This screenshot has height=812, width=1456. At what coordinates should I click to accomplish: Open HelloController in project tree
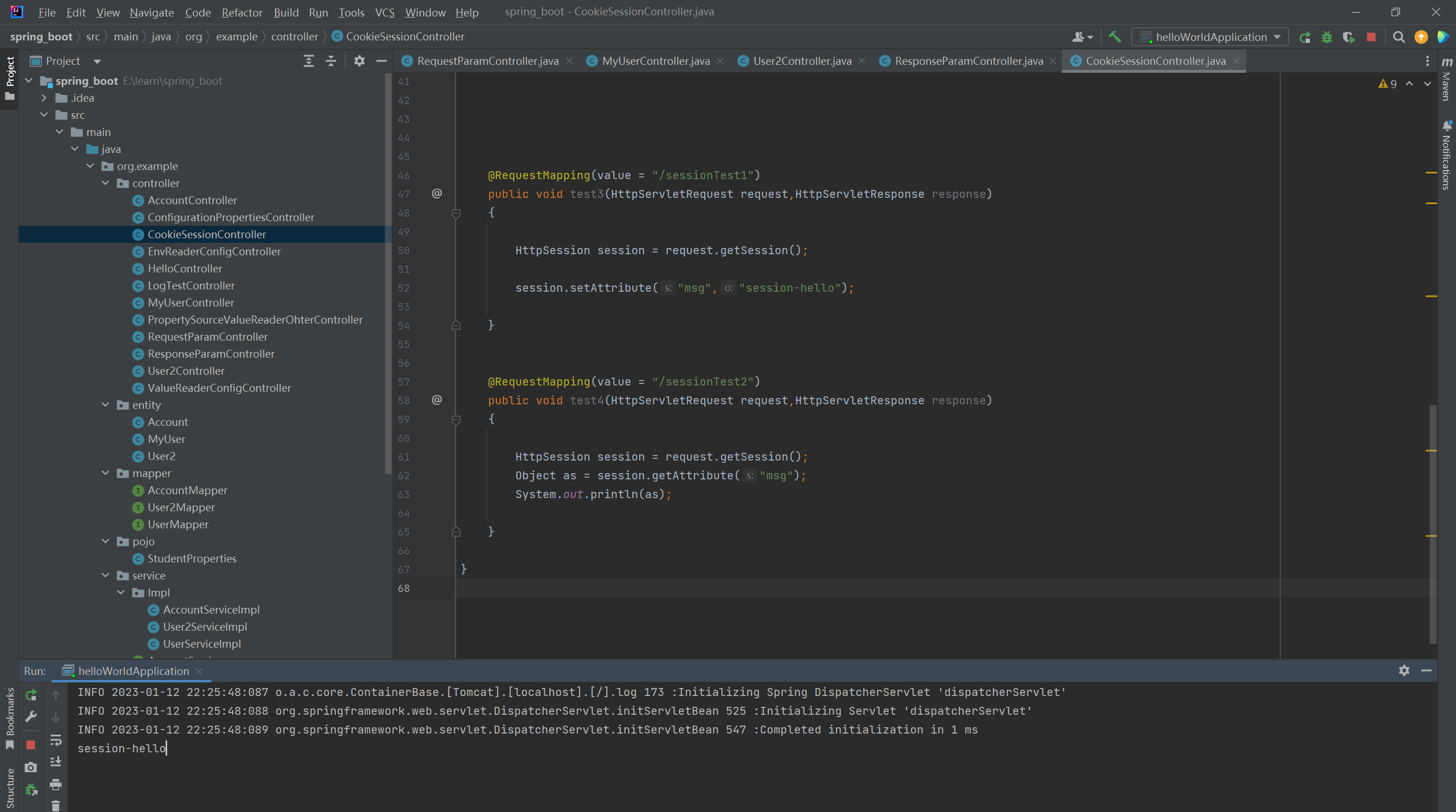tap(185, 268)
